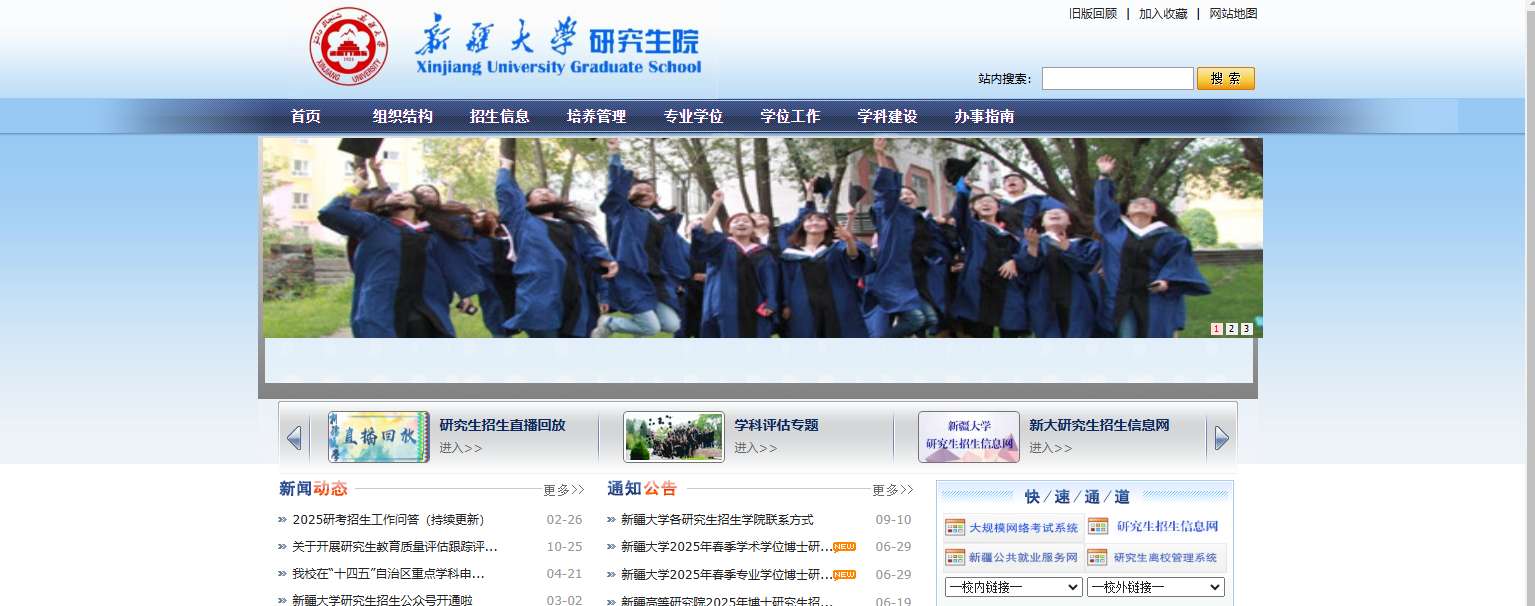Open the 学科评估专题 thumbnail image
This screenshot has height=606, width=1535.
[x=673, y=437]
